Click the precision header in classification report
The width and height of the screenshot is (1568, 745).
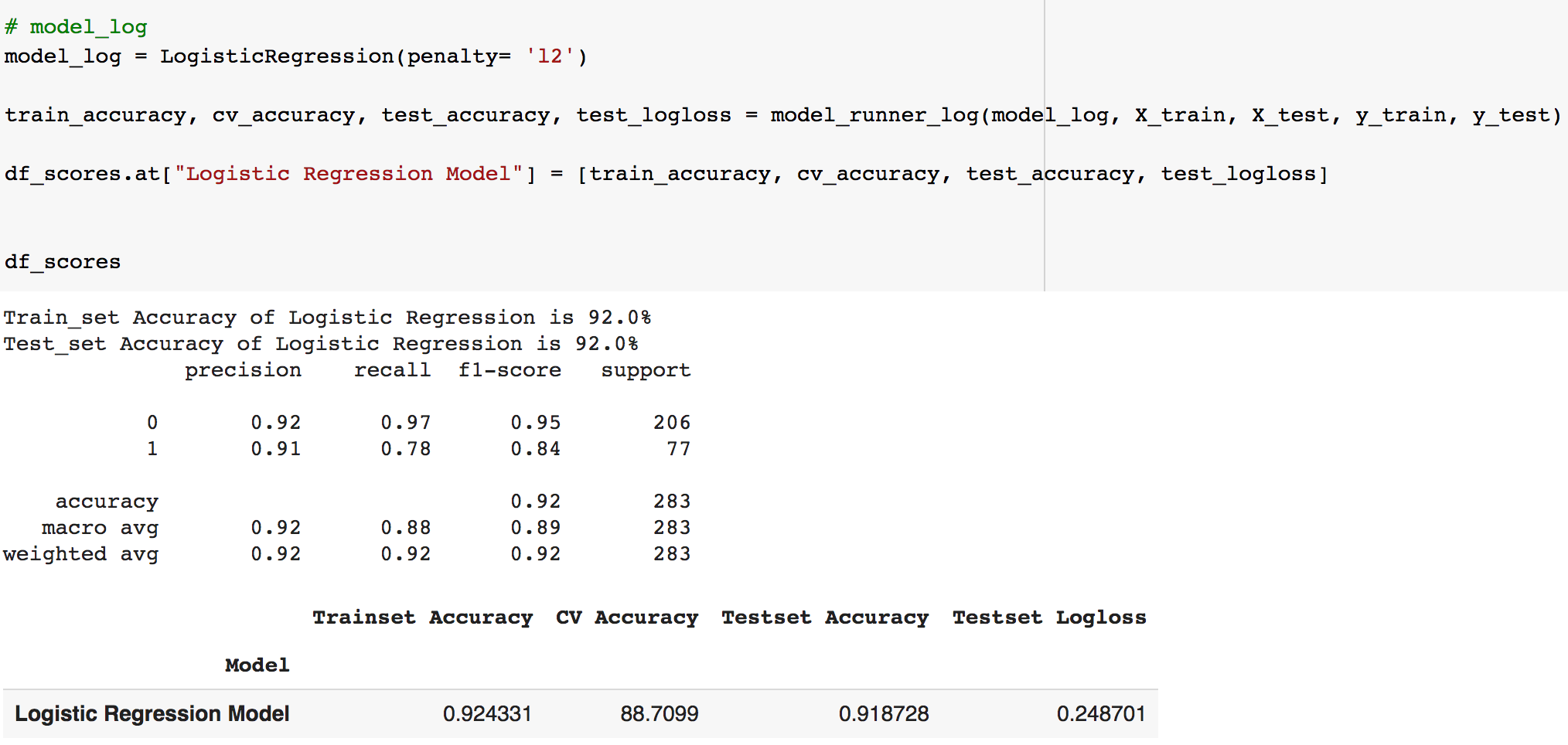coord(243,370)
